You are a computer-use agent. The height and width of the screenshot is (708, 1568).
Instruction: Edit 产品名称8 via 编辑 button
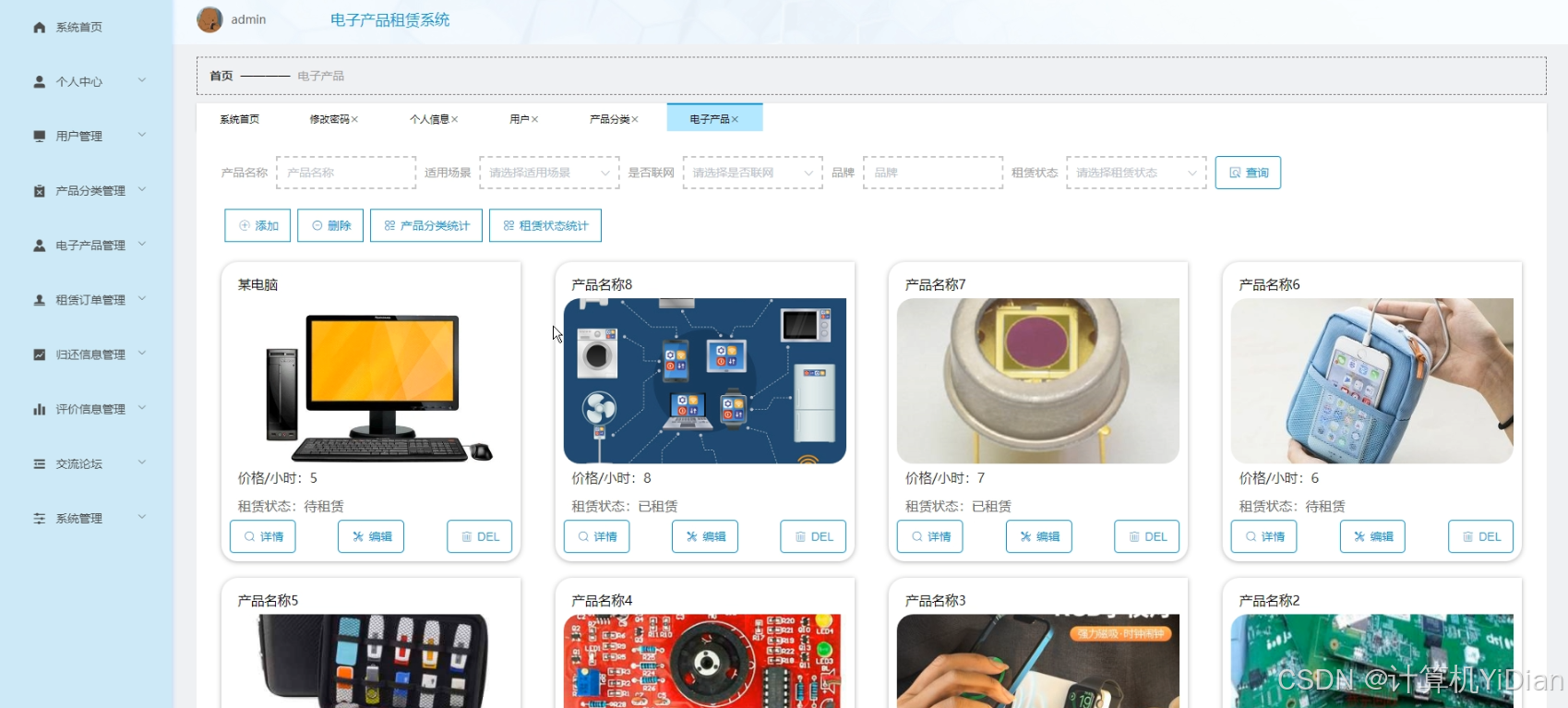click(705, 536)
